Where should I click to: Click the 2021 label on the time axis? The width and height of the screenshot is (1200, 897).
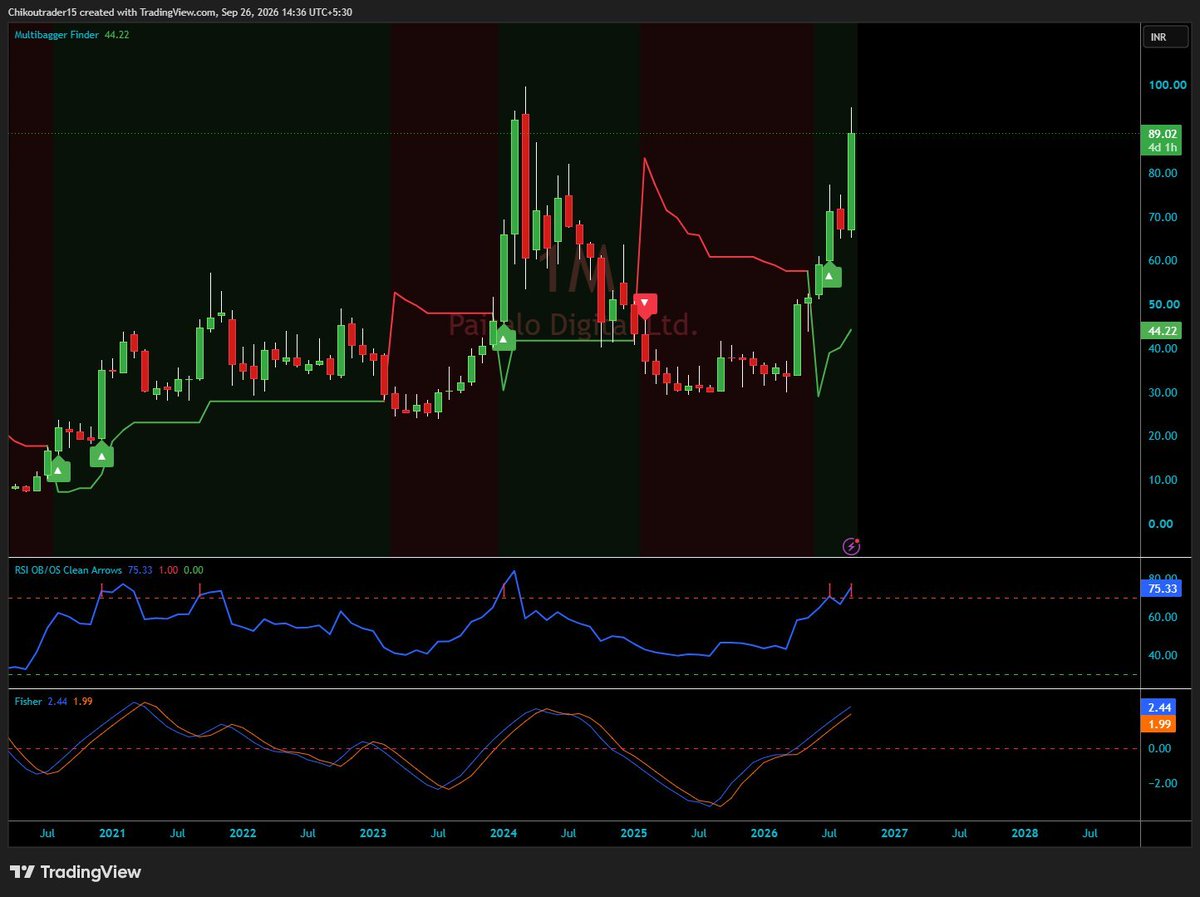[112, 832]
